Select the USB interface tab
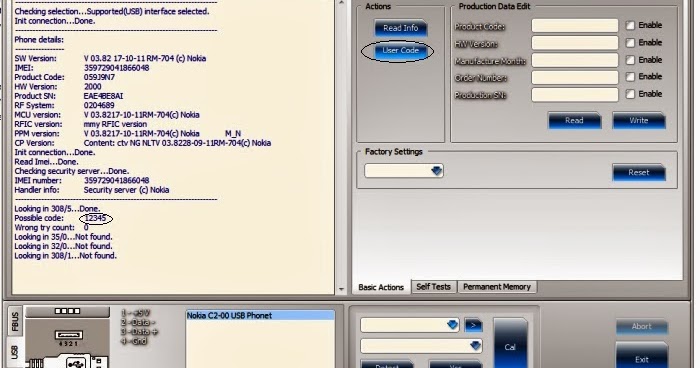The width and height of the screenshot is (700, 368). pyautogui.click(x=14, y=352)
